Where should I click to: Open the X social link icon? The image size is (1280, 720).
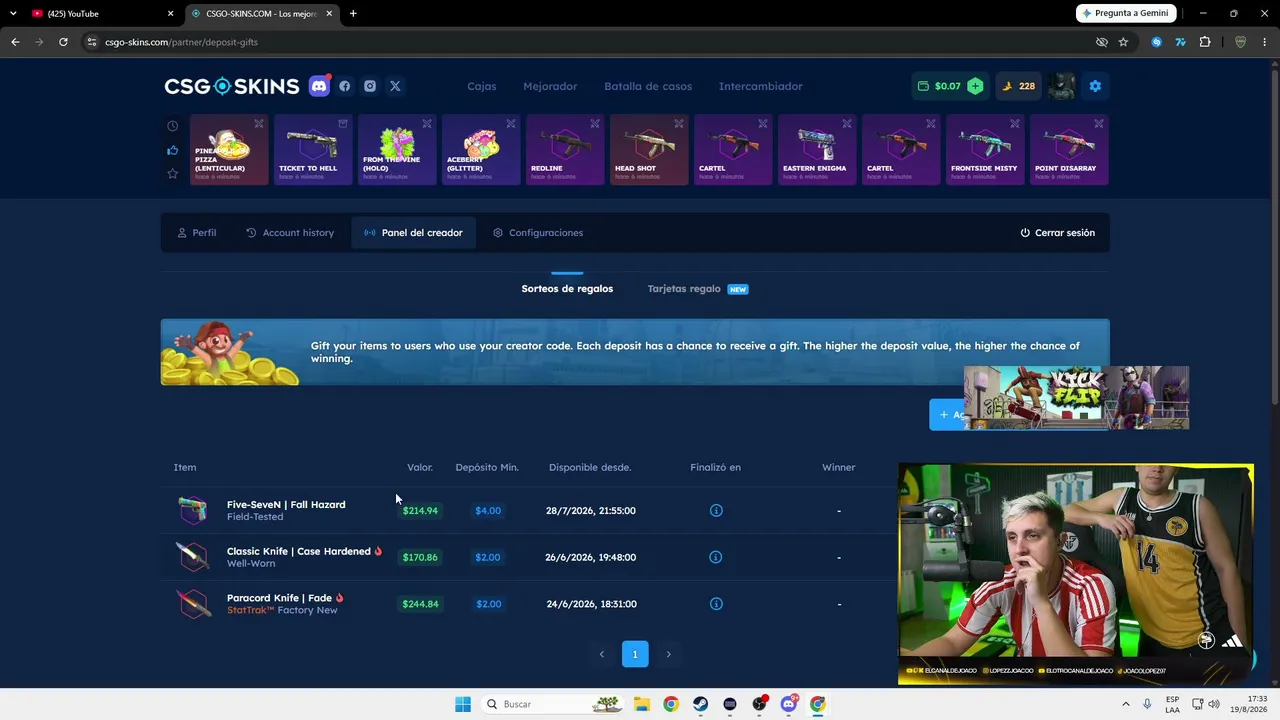[395, 86]
